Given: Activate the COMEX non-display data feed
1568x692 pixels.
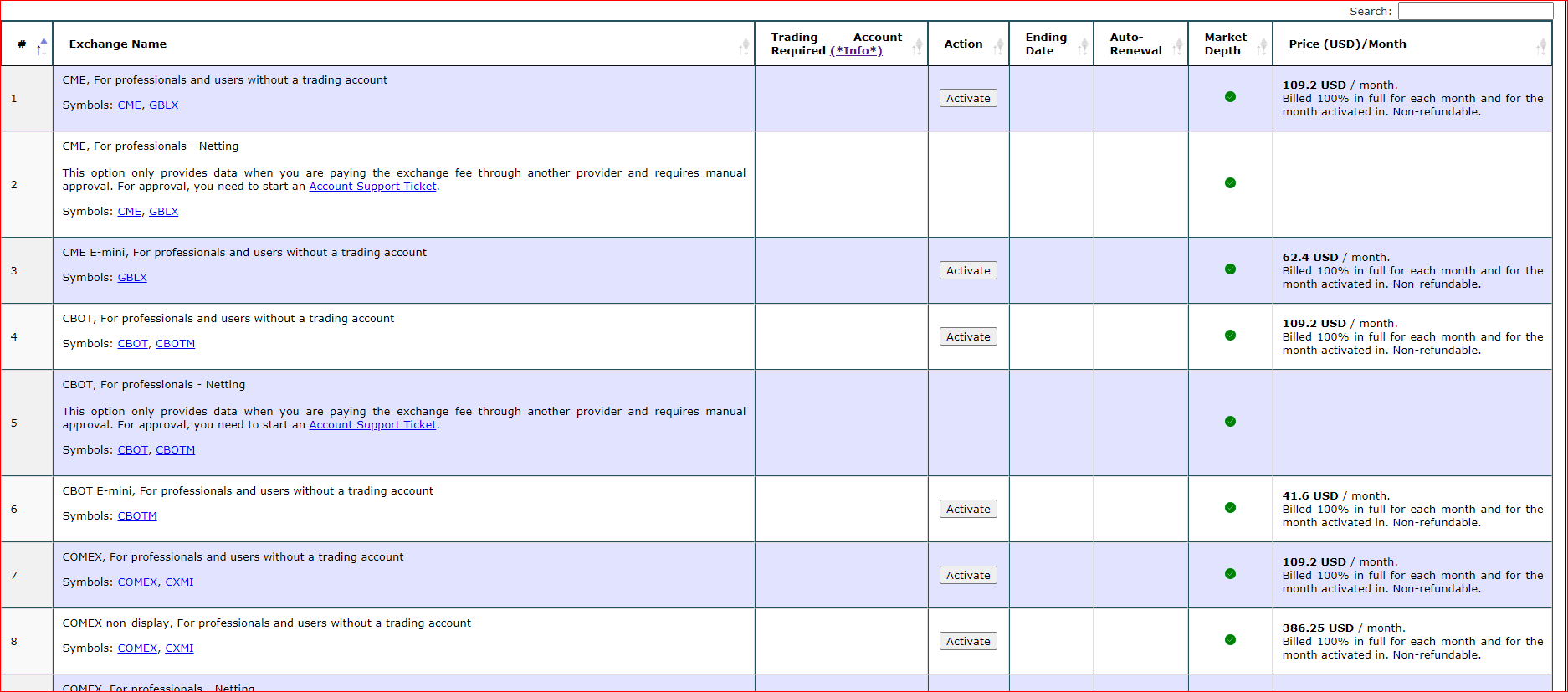Looking at the screenshot, I should (968, 641).
